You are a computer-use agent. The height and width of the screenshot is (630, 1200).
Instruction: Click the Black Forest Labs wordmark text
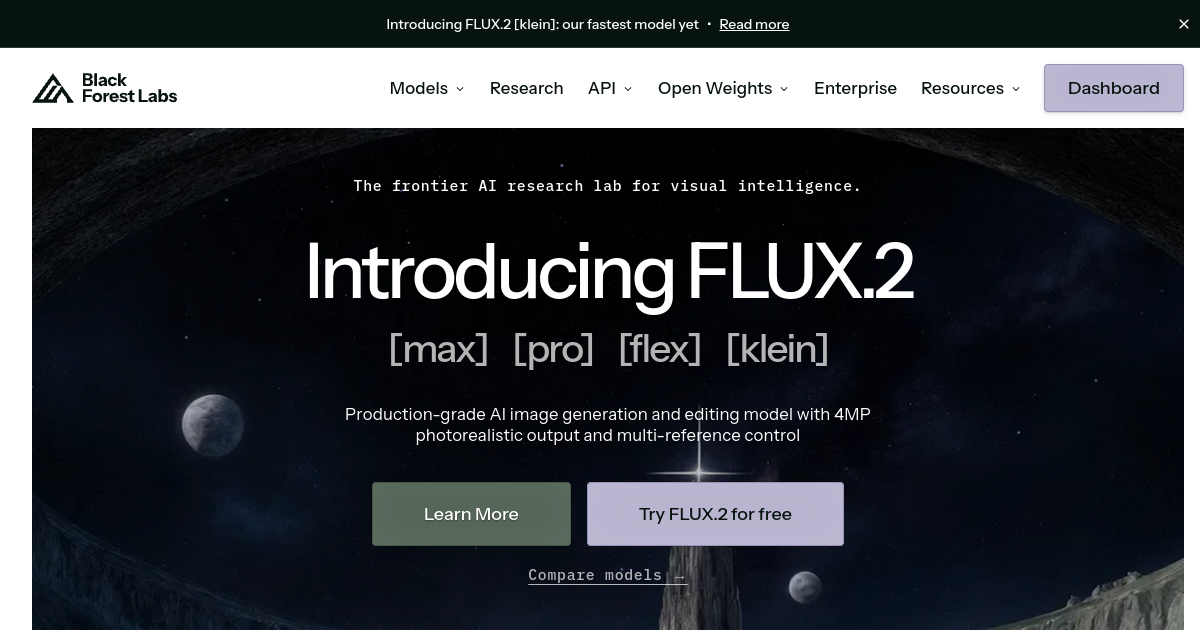(x=129, y=88)
